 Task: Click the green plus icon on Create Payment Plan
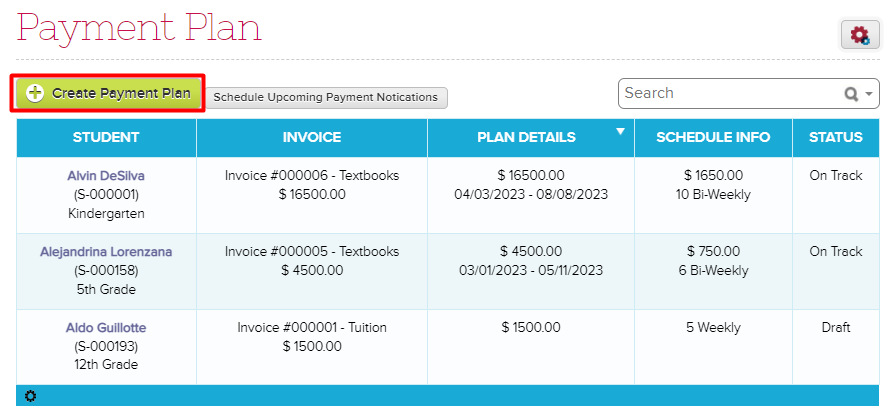click(35, 93)
